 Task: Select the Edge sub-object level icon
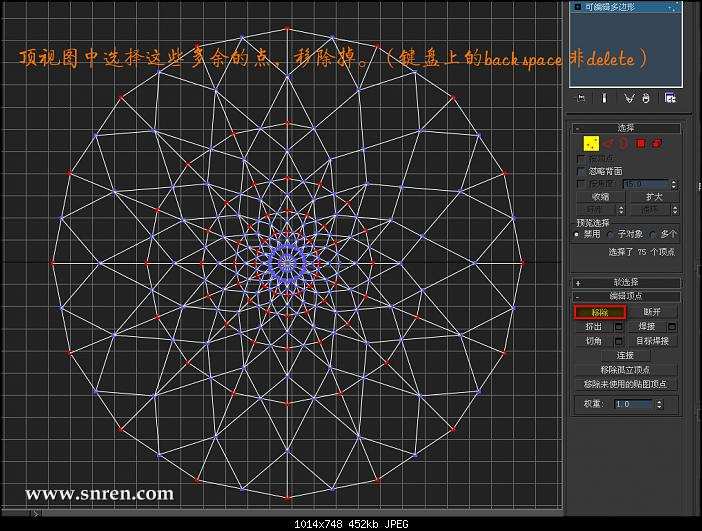pyautogui.click(x=608, y=144)
